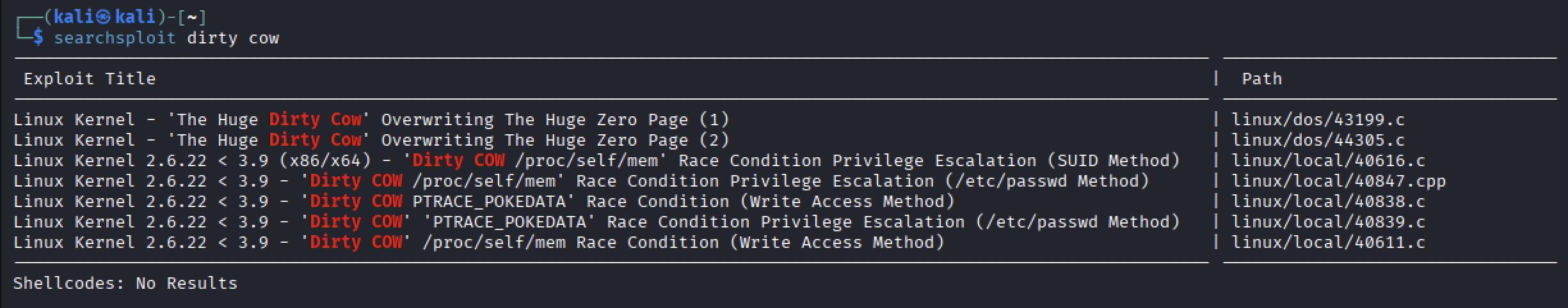This screenshot has height=308, width=1568.
Task: Click the Huge Zero Page (2) exploit title
Action: 371,140
